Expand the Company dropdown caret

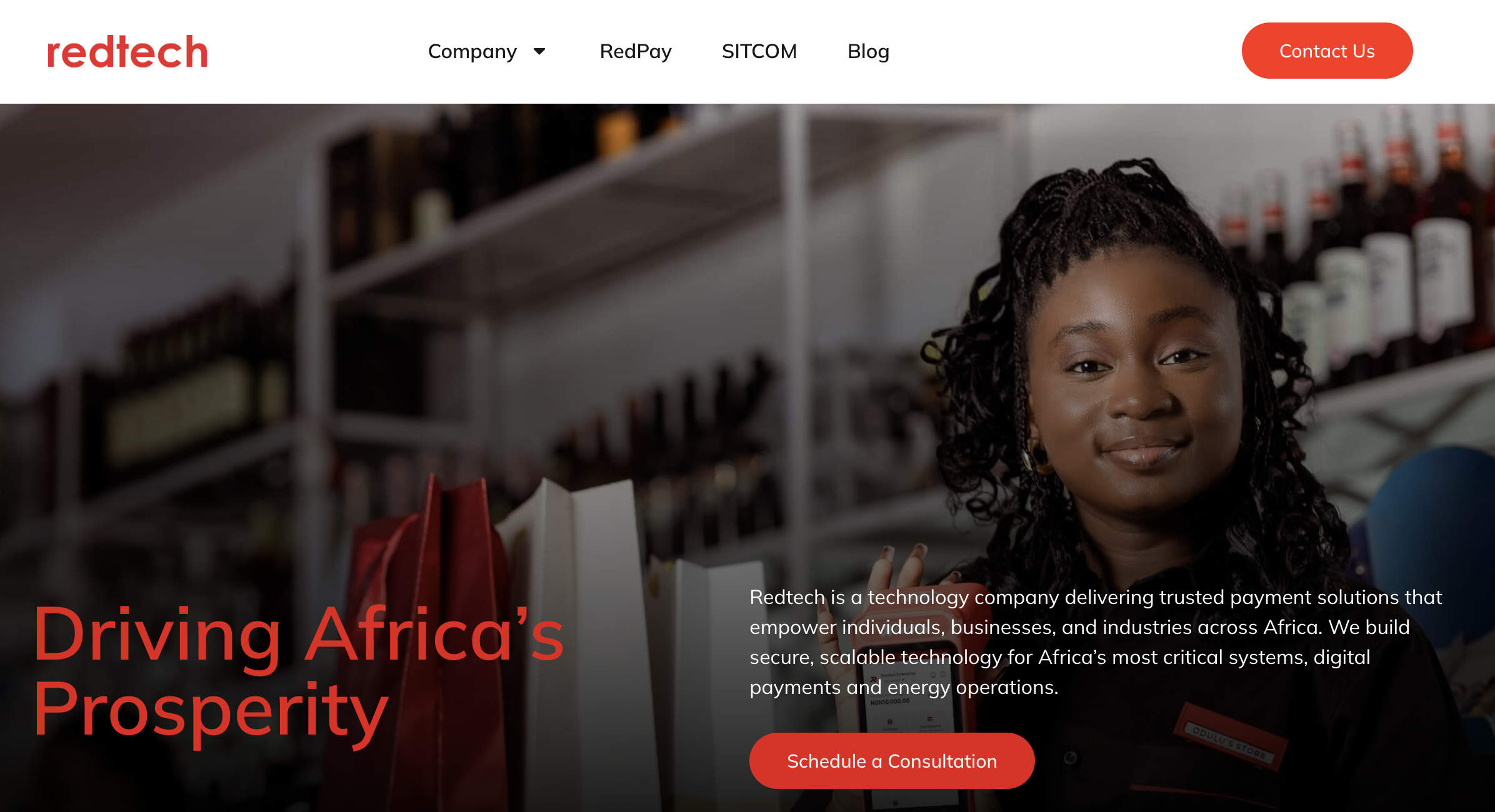(539, 51)
